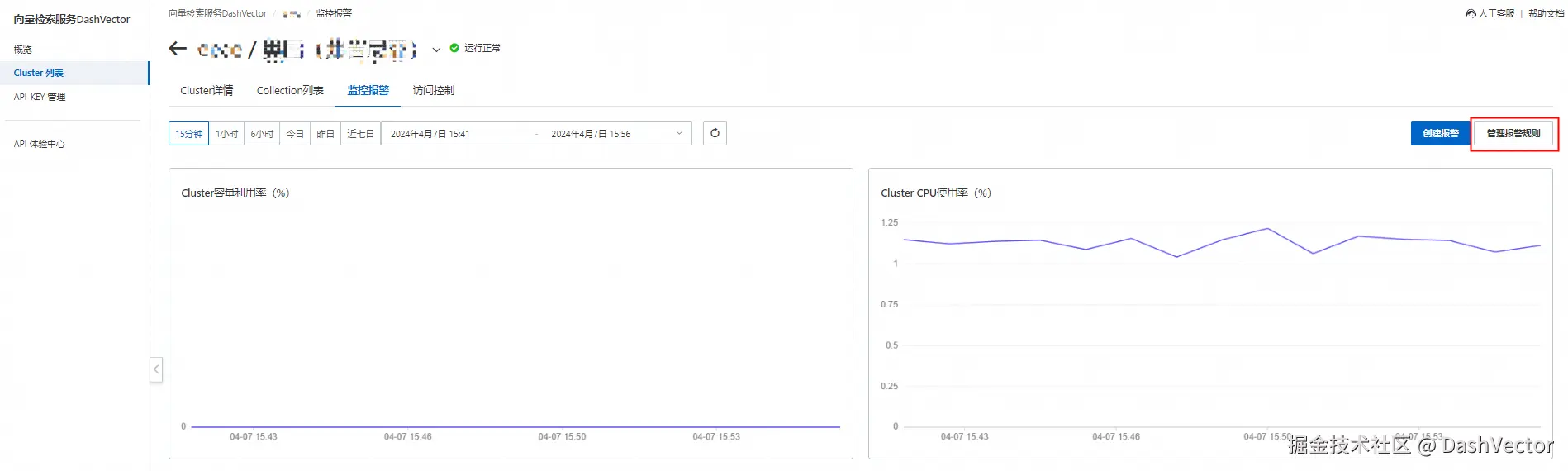1568x471 pixels.
Task: Open the 访问控制 tab
Action: coord(433,90)
